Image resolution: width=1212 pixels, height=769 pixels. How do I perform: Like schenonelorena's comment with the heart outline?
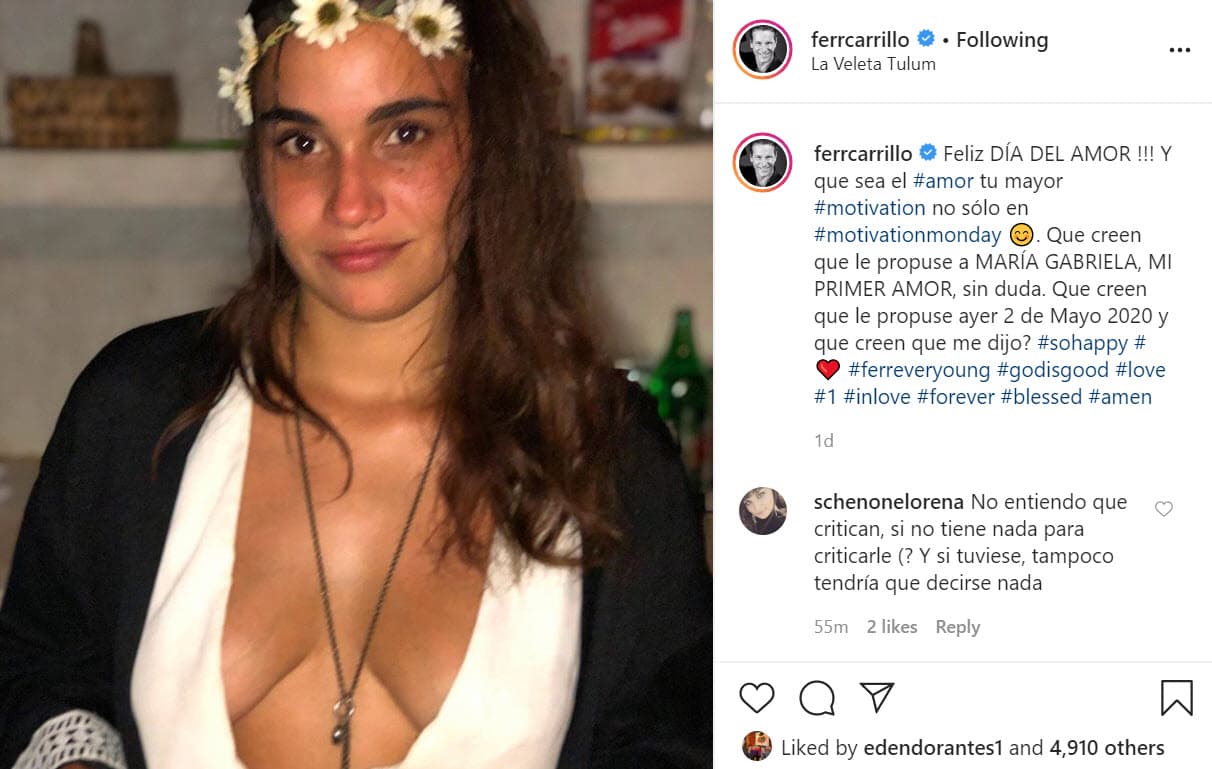[x=1163, y=508]
